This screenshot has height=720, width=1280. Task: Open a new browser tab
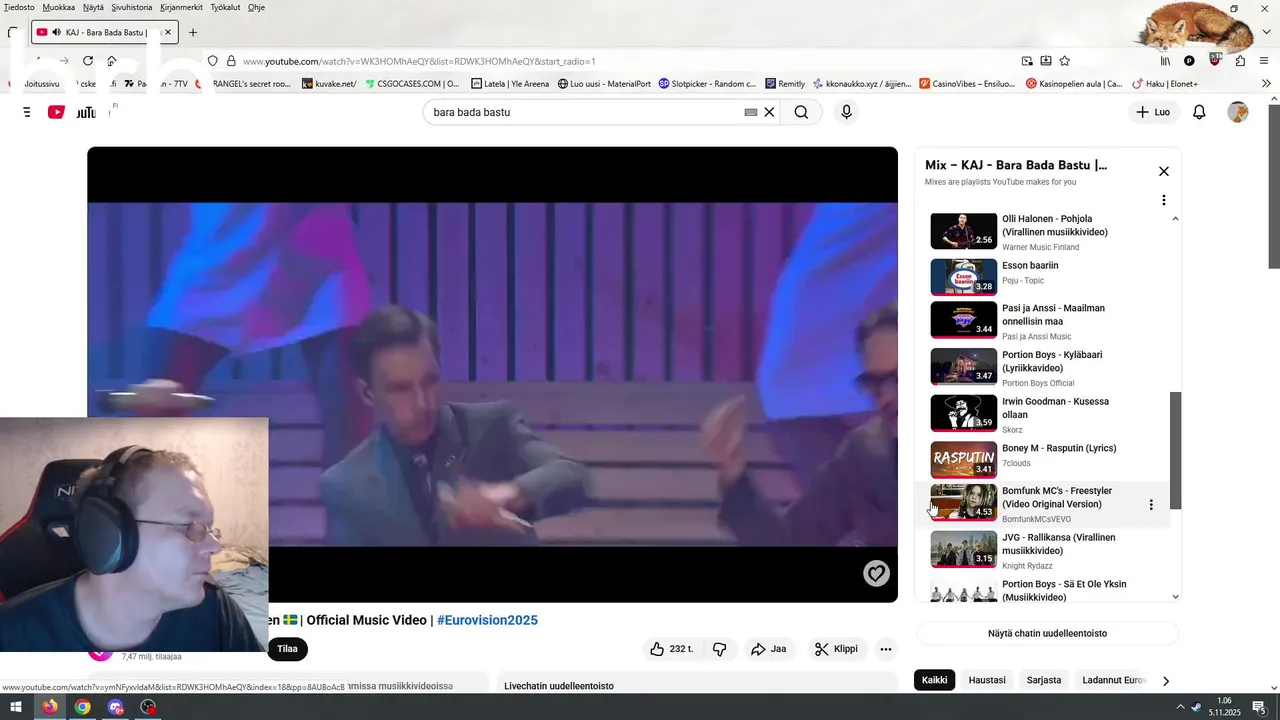pos(193,32)
